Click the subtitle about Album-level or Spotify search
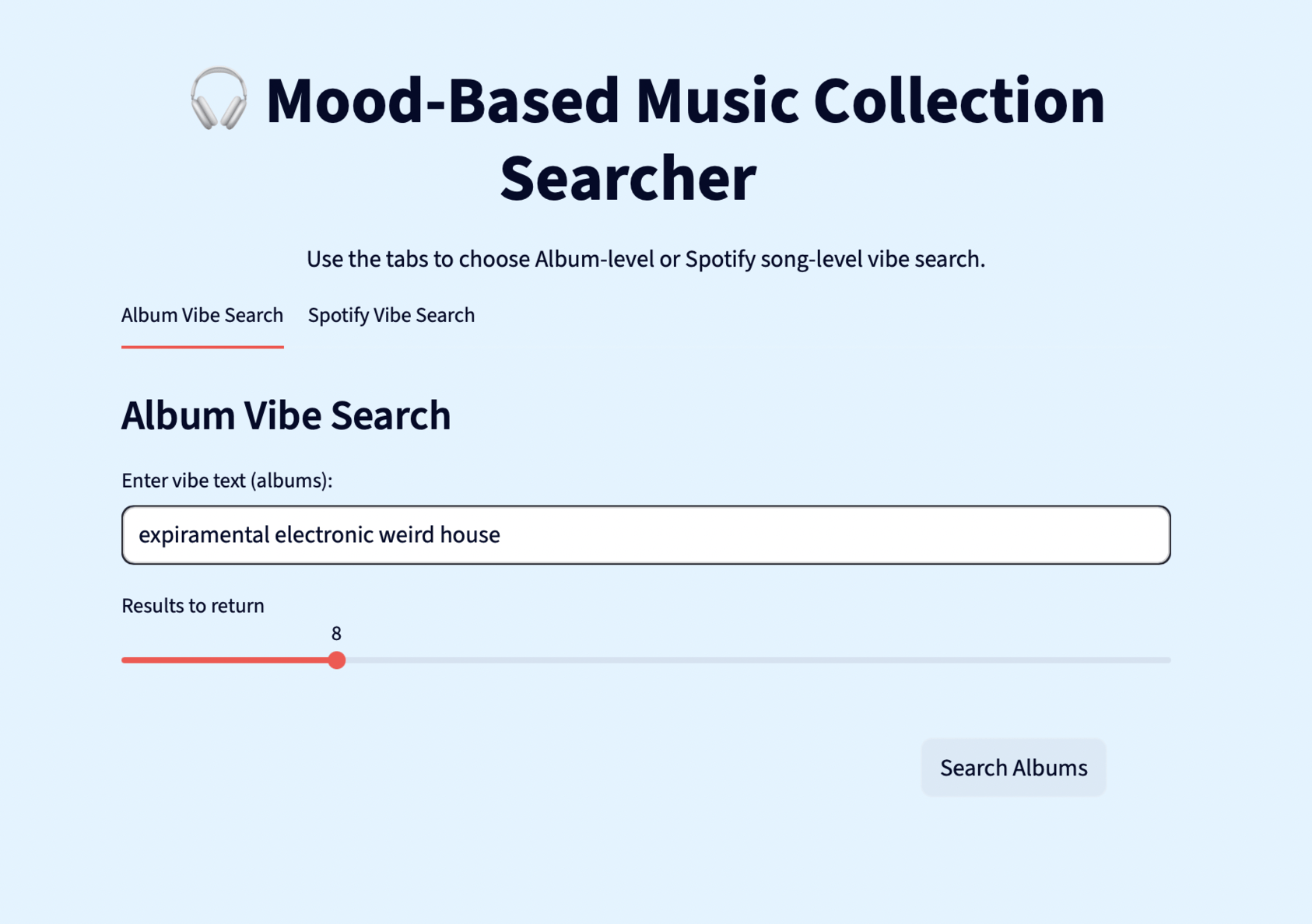Screen dimensions: 1312x924 coord(645,259)
